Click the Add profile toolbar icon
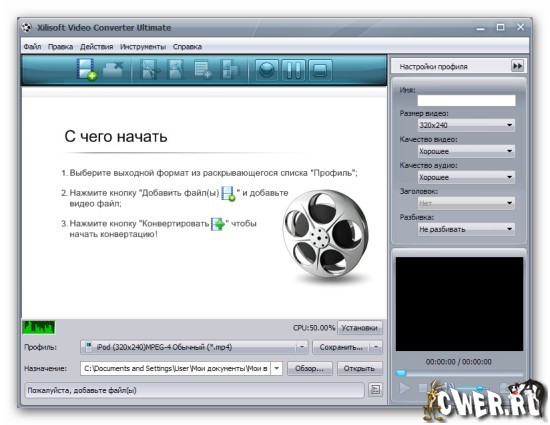This screenshot has width=550, height=425. click(202, 69)
